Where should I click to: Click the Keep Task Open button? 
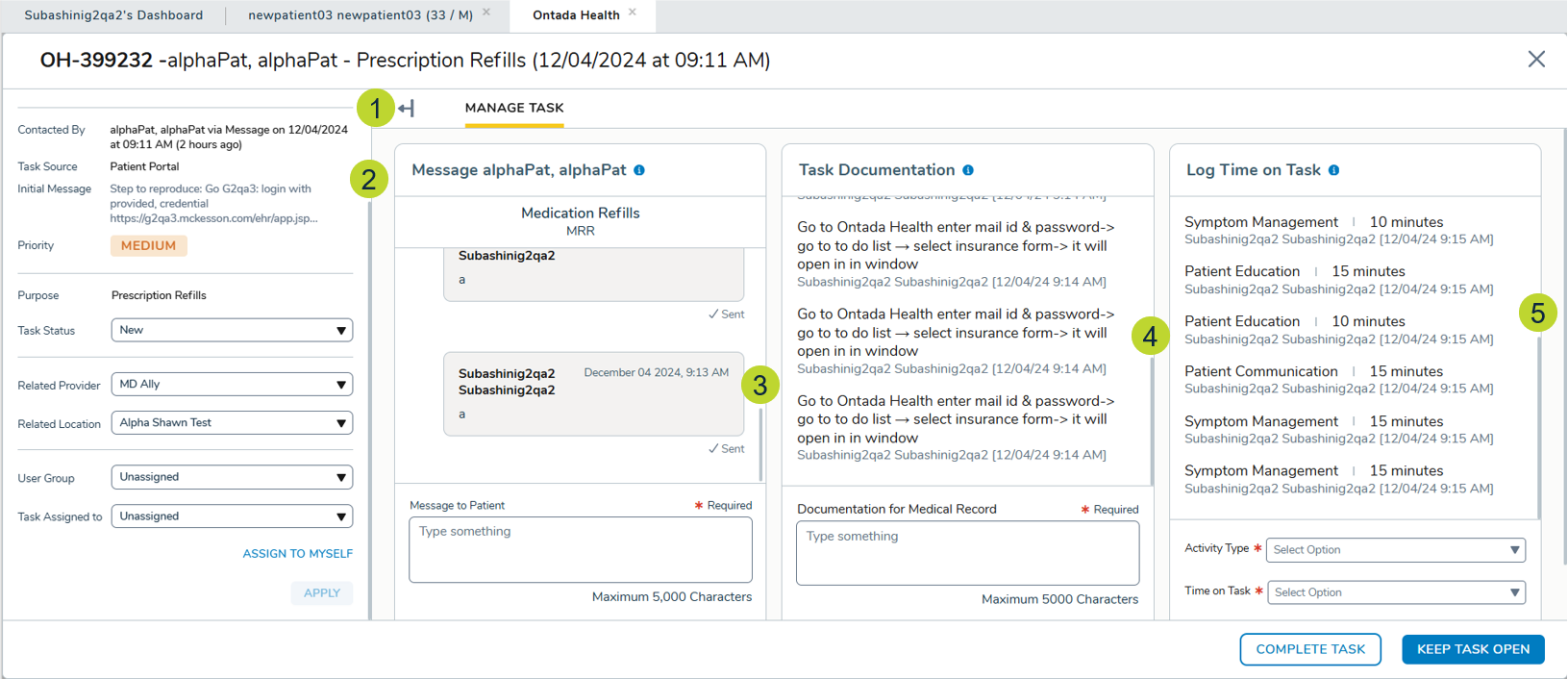pyautogui.click(x=1473, y=649)
